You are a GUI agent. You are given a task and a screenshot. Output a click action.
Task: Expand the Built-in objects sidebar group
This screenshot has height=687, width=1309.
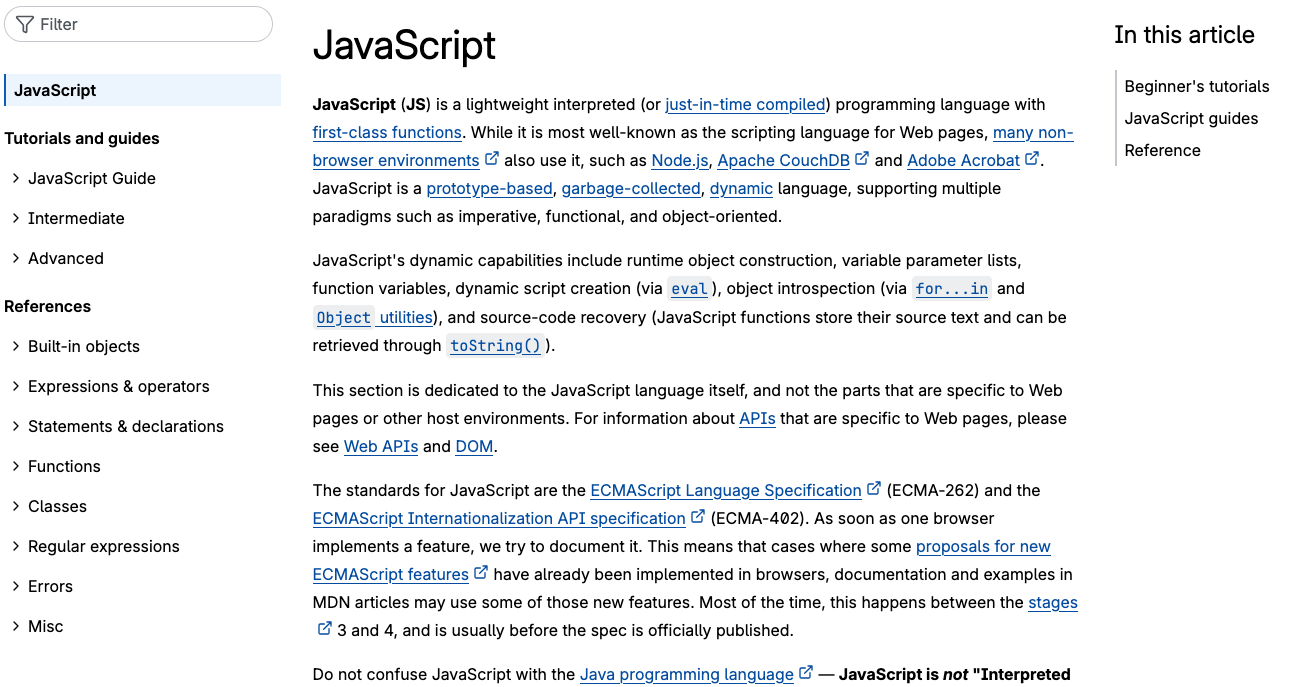16,346
